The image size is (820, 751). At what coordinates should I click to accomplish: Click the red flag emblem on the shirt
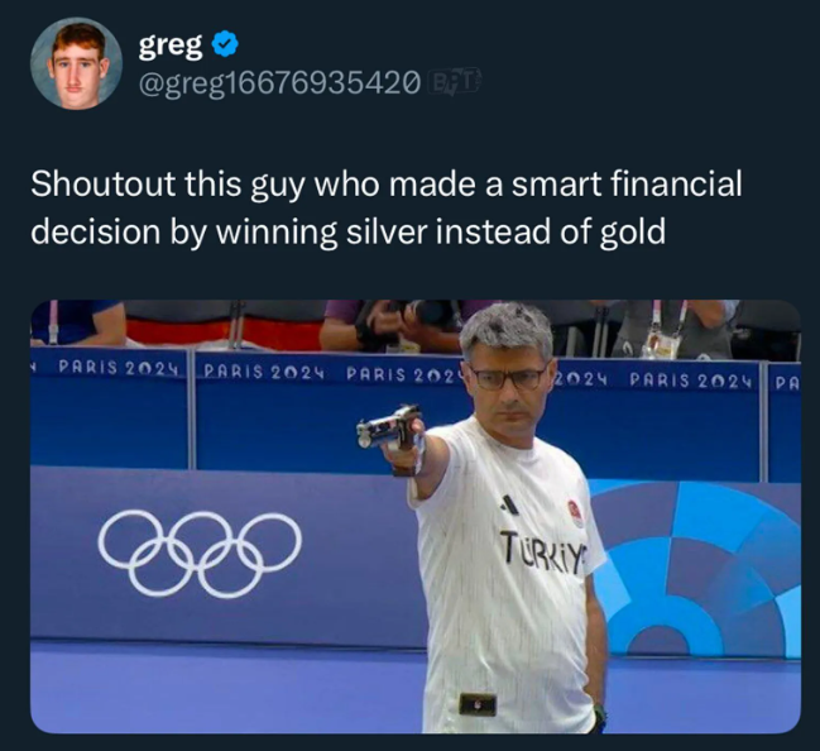575,513
